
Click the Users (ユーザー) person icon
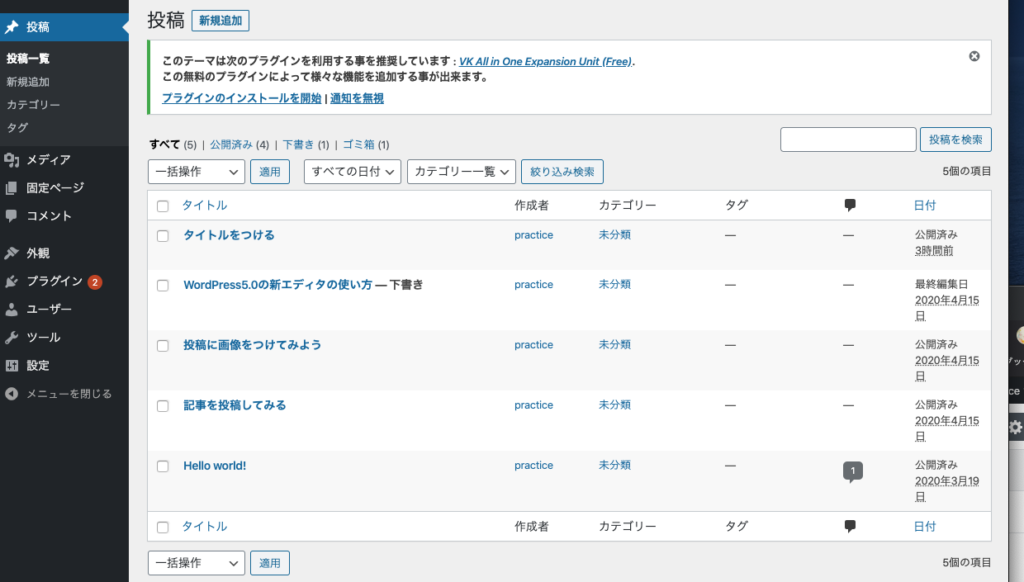click(11, 309)
